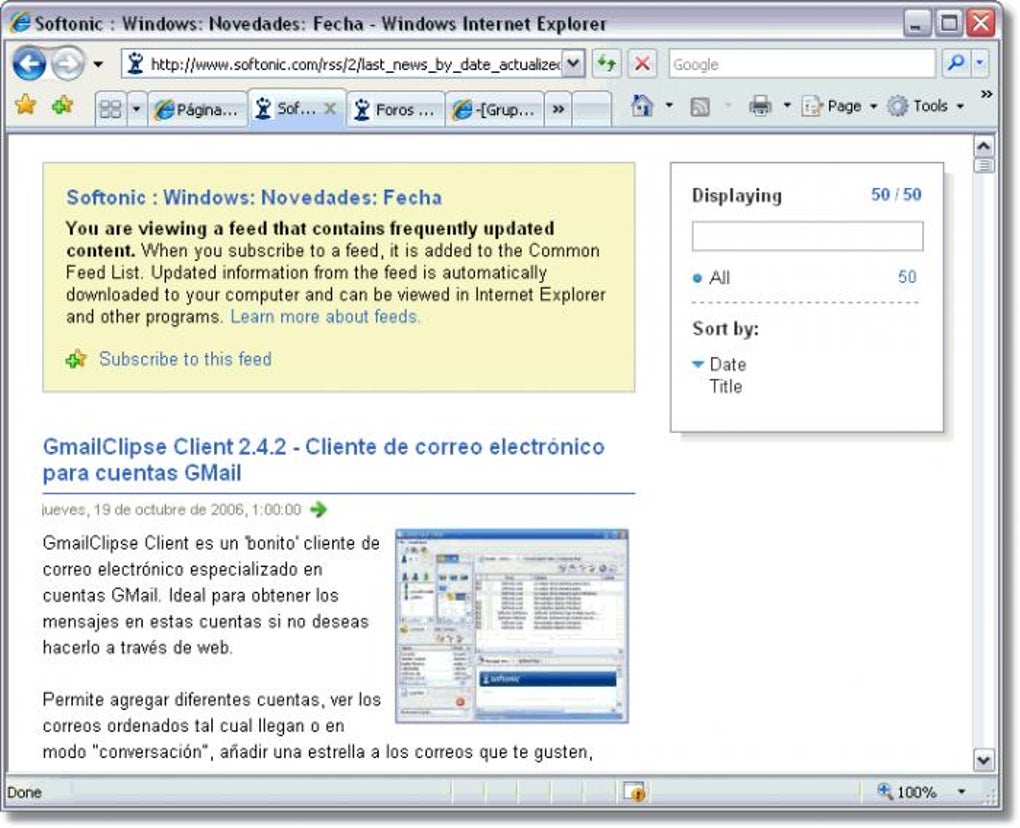Open GmailClipse Client 2.4.2 article title
The width and height of the screenshot is (1020, 828).
coord(323,460)
